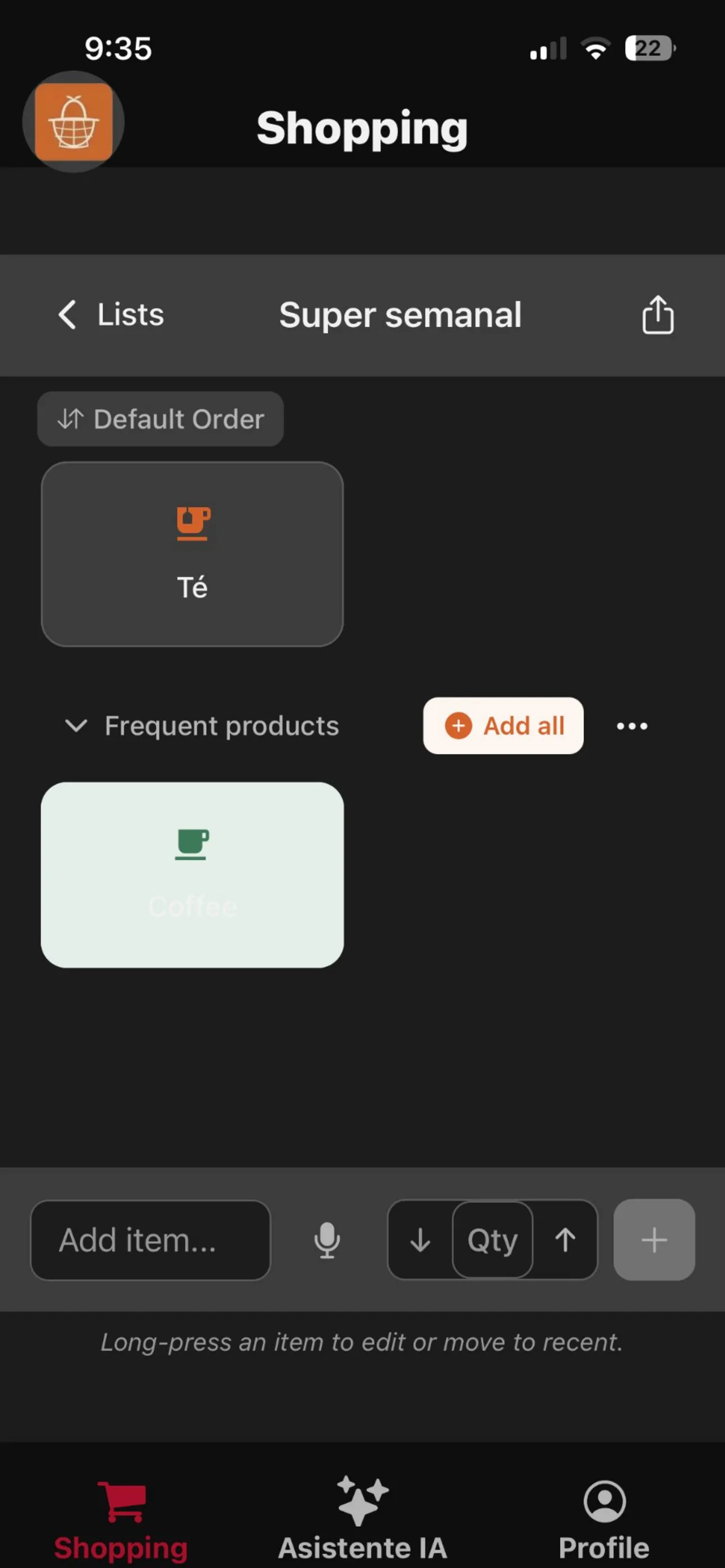Open the frequent products options menu

[631, 726]
